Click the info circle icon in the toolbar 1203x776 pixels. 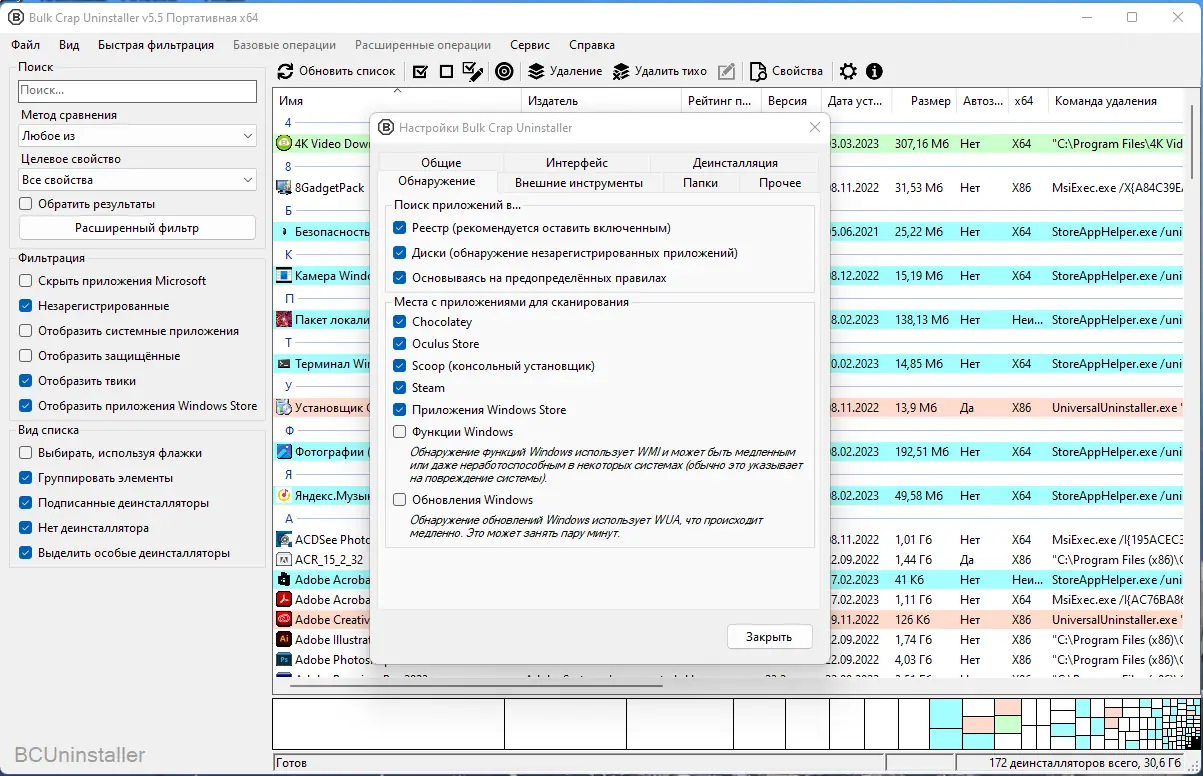click(x=874, y=71)
